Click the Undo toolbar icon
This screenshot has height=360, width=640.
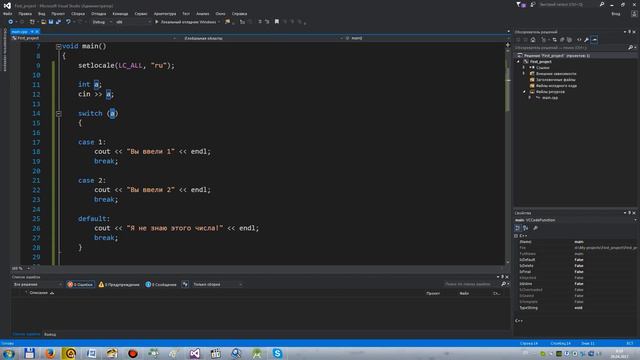pyautogui.click(x=68, y=22)
